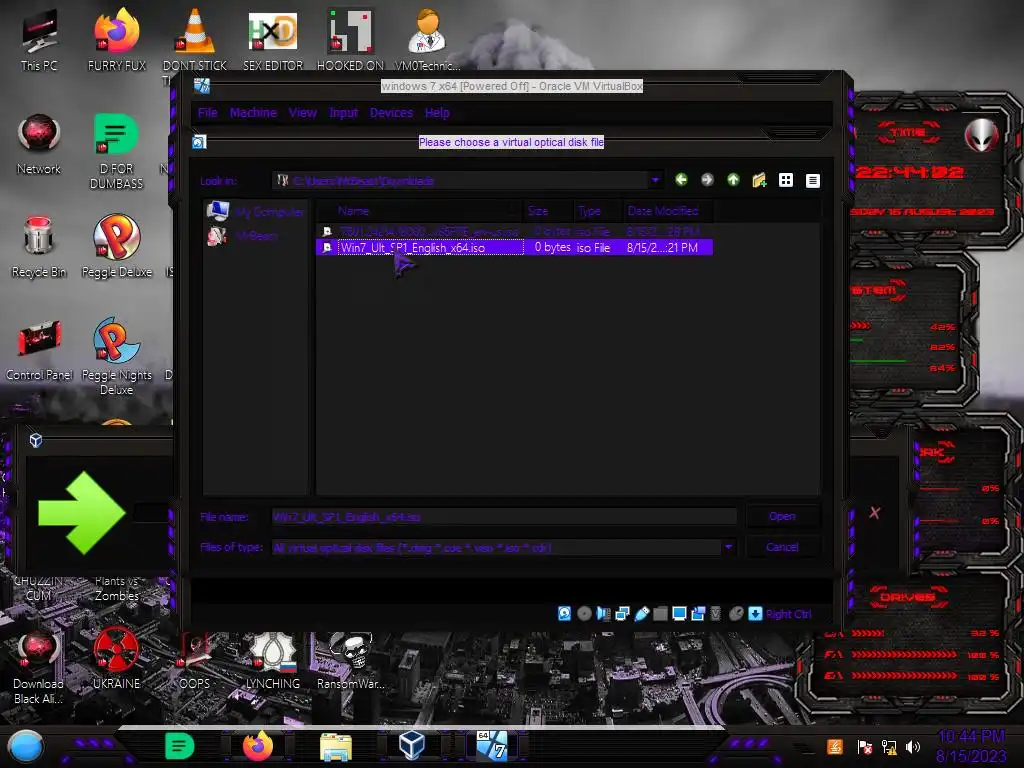Open the OOPS desktop icon

click(x=195, y=661)
